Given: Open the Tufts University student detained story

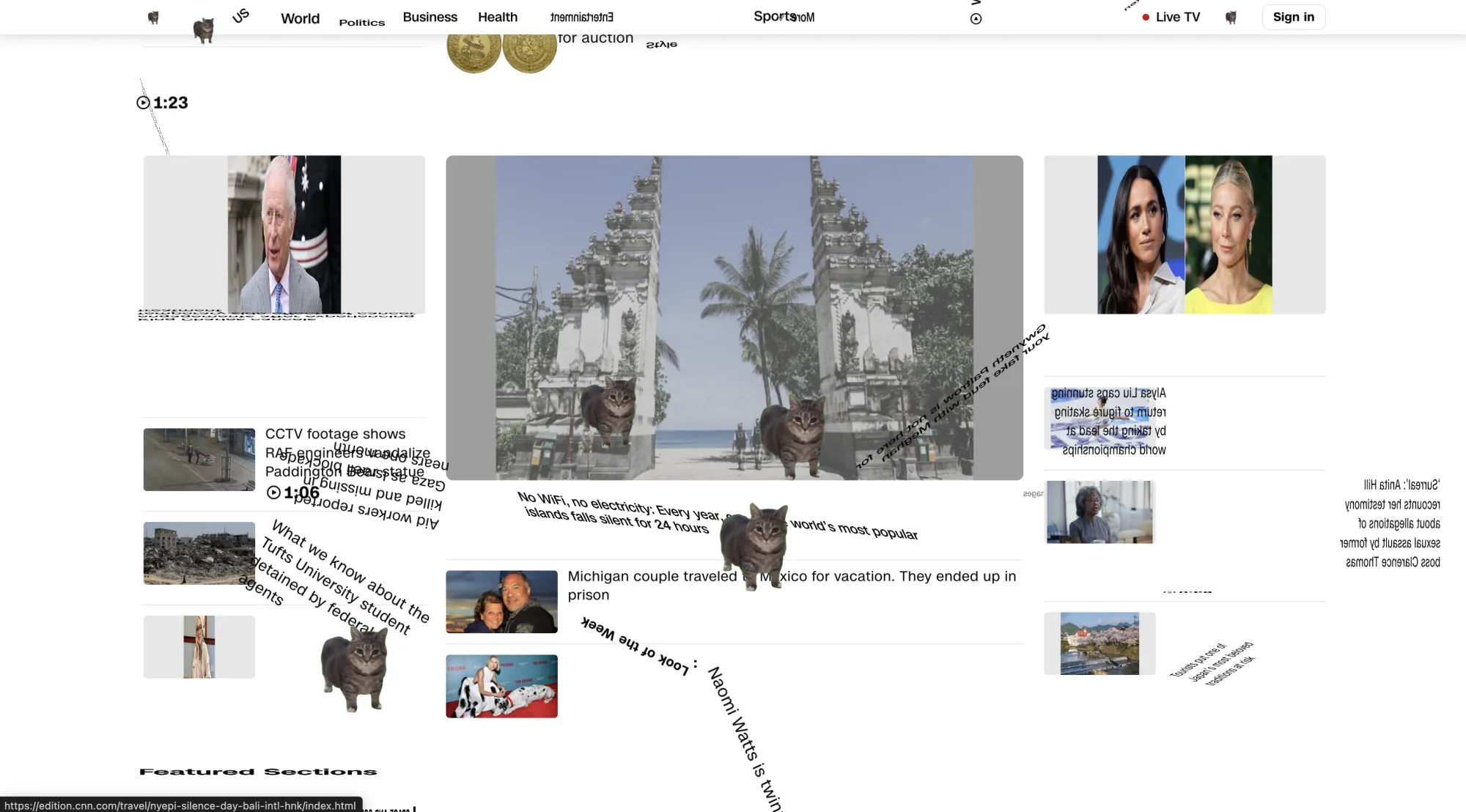Looking at the screenshot, I should click(336, 579).
